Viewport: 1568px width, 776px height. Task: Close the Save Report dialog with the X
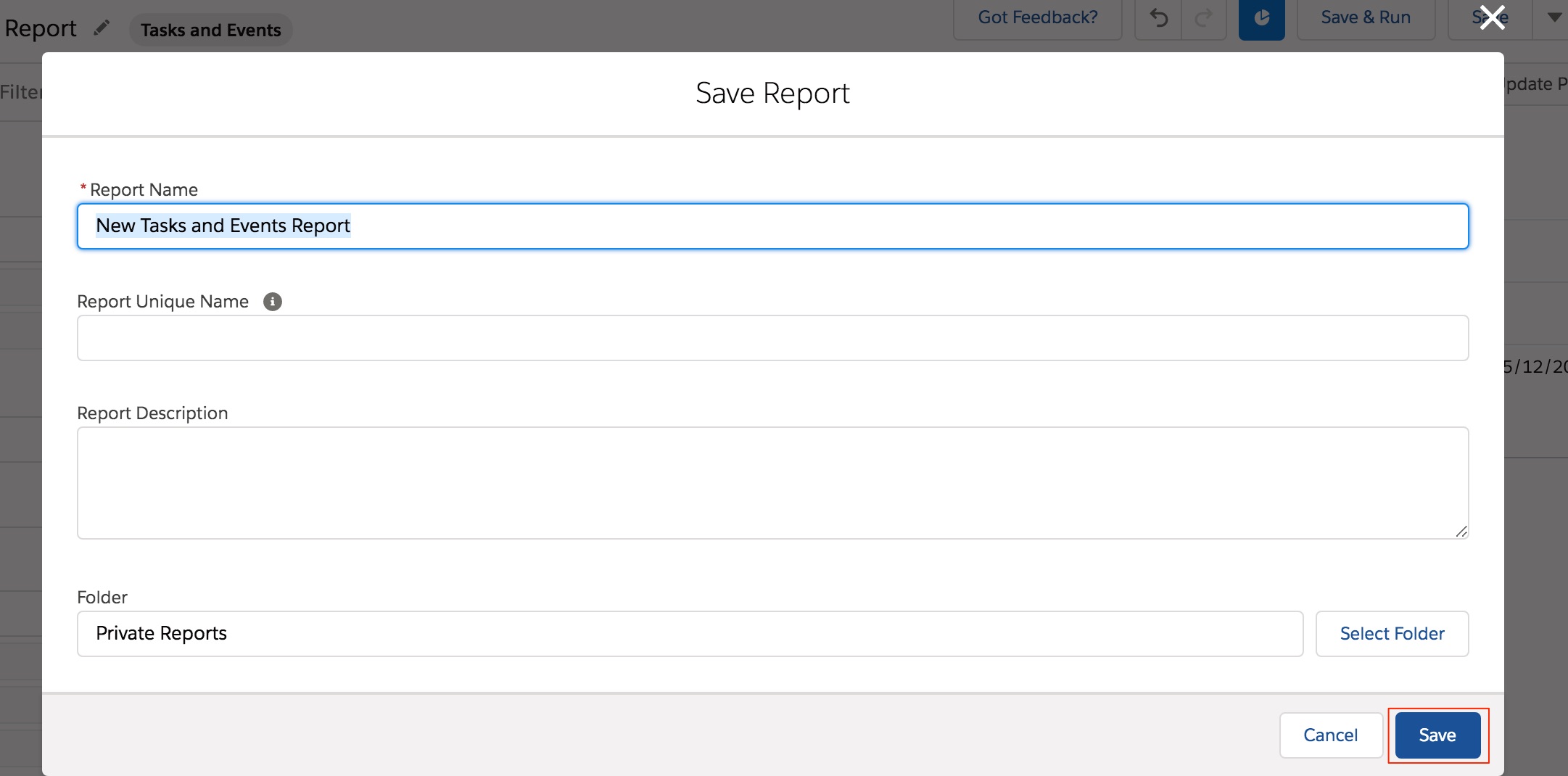(x=1493, y=18)
